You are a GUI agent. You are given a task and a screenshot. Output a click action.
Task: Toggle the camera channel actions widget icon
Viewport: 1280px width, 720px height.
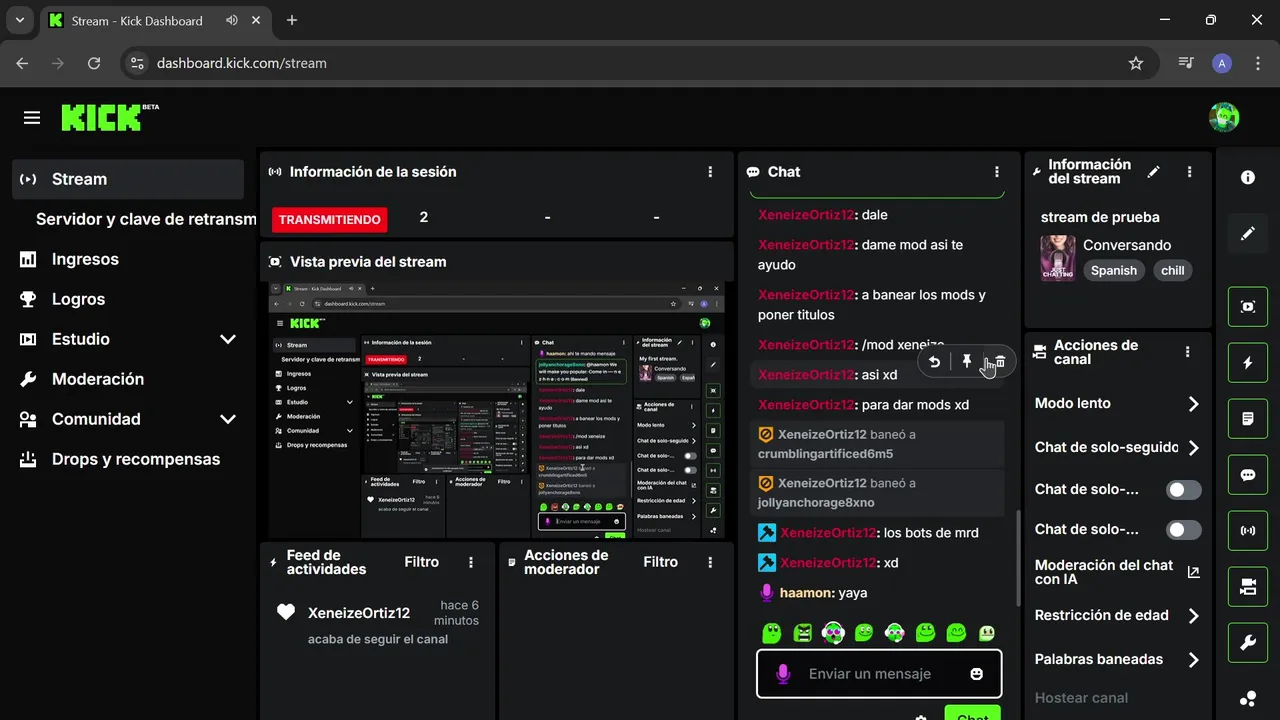click(1248, 587)
